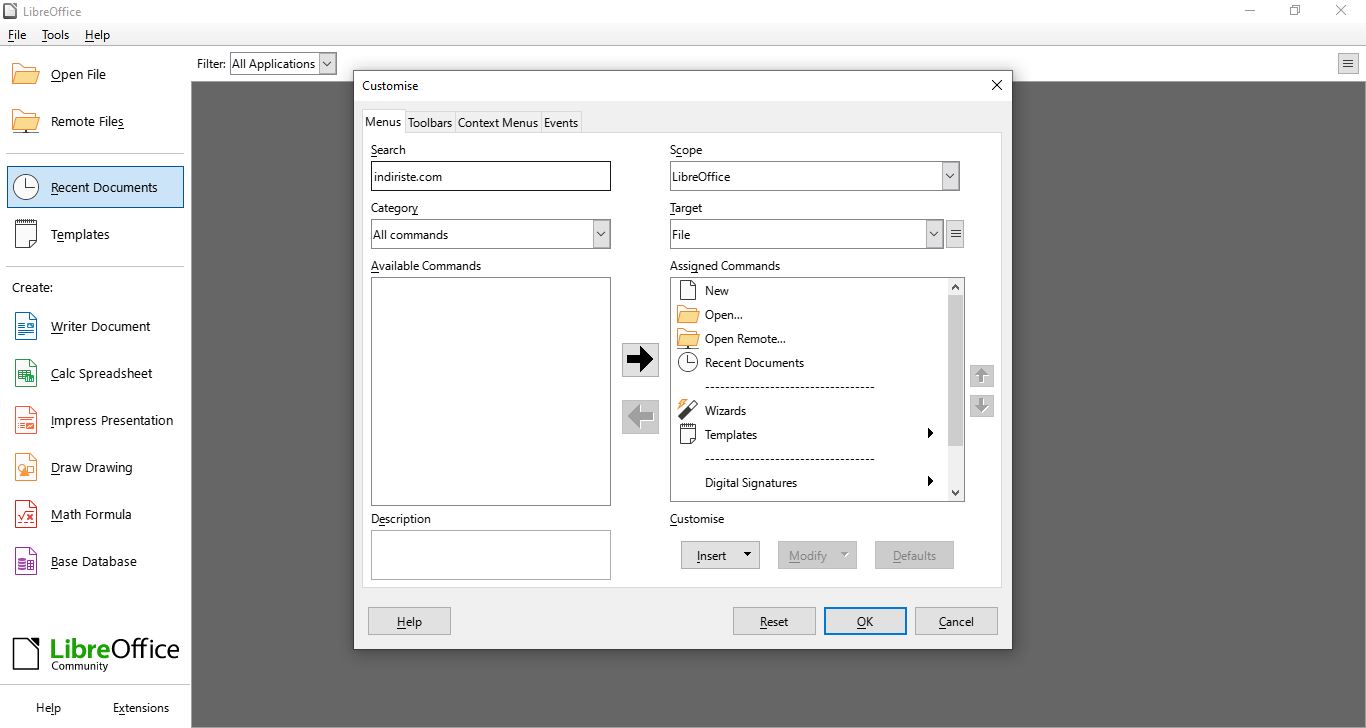This screenshot has height=728, width=1366.
Task: Click the Cancel button
Action: tap(956, 621)
